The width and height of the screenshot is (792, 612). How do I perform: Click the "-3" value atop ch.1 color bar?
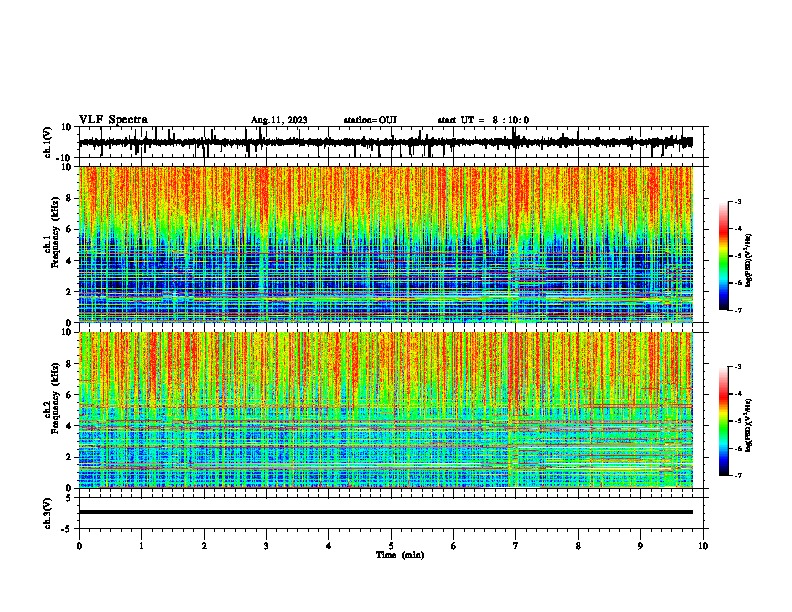point(737,201)
